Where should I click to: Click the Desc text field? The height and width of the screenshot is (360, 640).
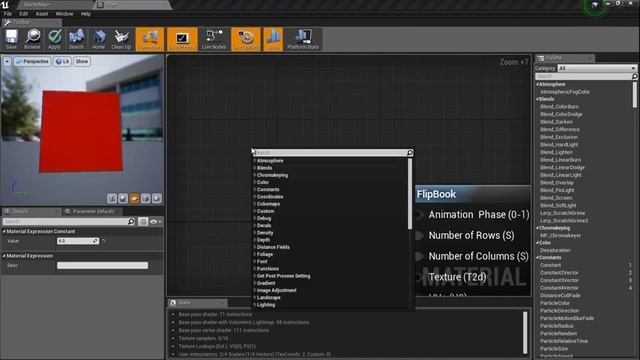(x=102, y=265)
